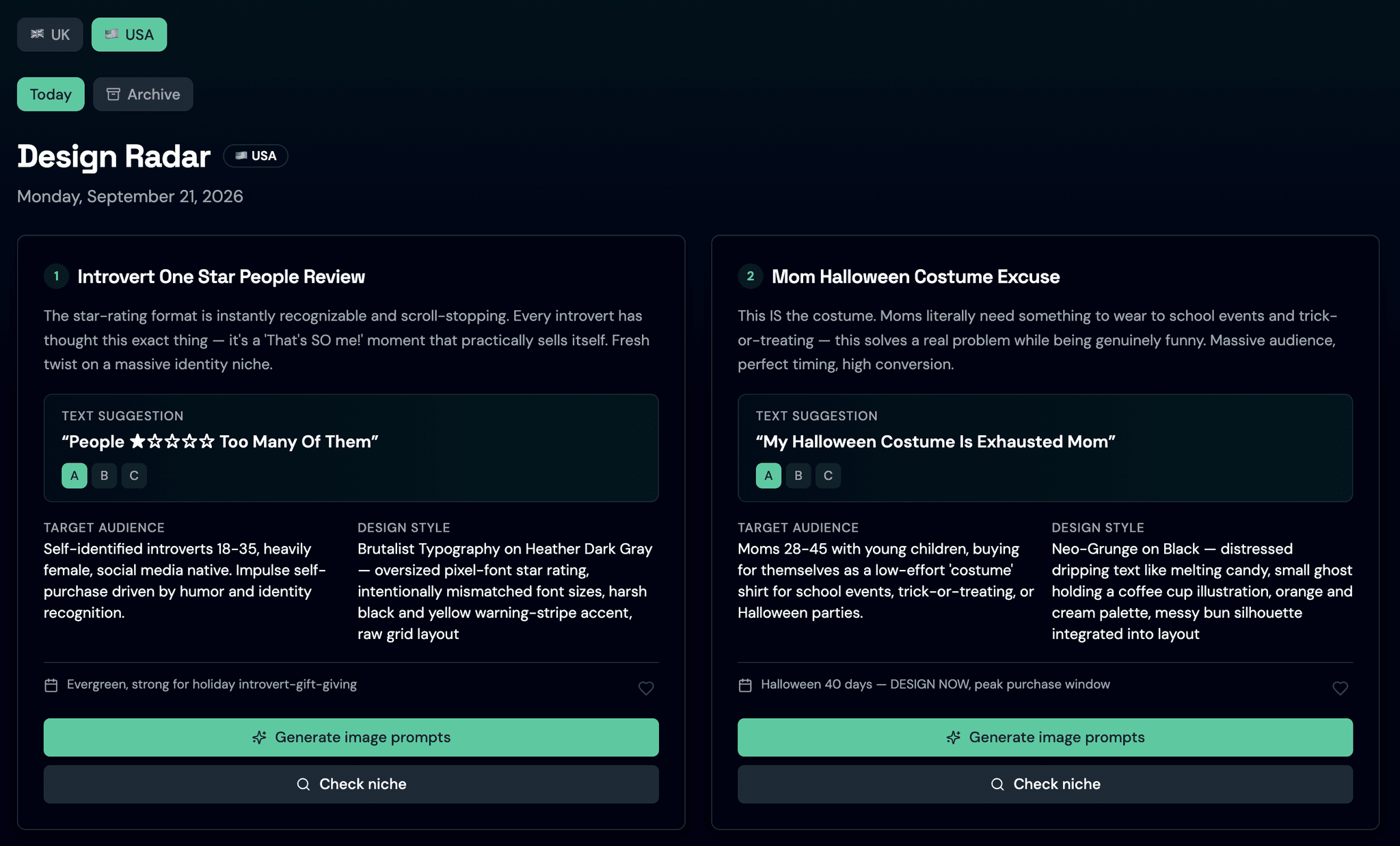Select variant C for Halloween Costume text
Screen dimensions: 1400x846
pyautogui.click(x=828, y=476)
